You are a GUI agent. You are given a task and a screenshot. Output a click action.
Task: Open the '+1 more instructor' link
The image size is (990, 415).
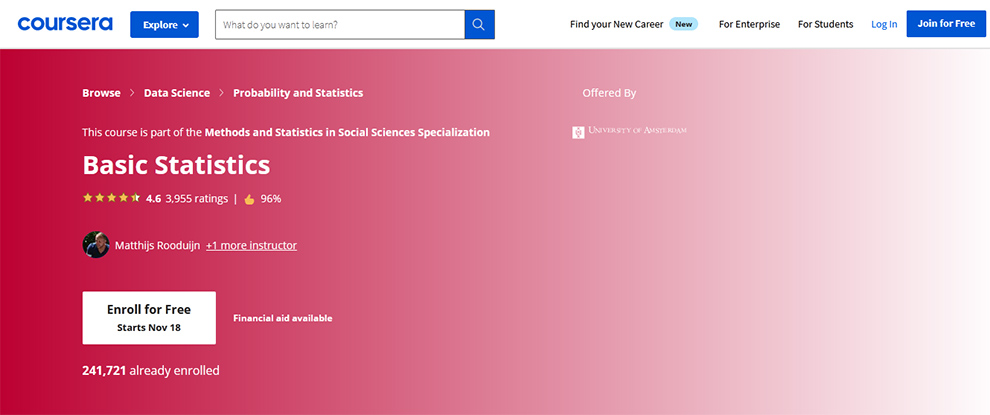251,245
